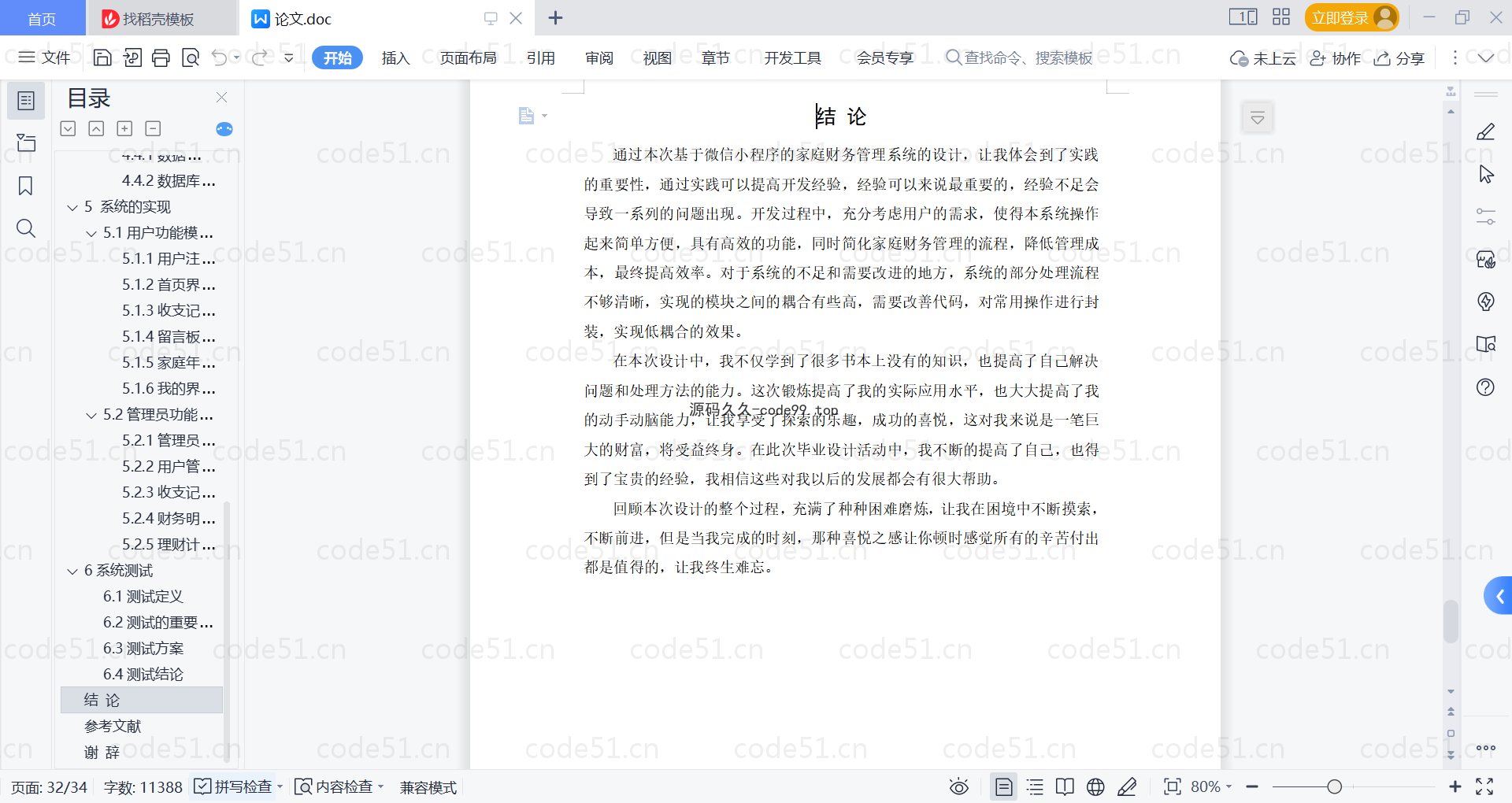1512x803 pixels.
Task: Click the 协作 collaborate button
Action: (1336, 57)
